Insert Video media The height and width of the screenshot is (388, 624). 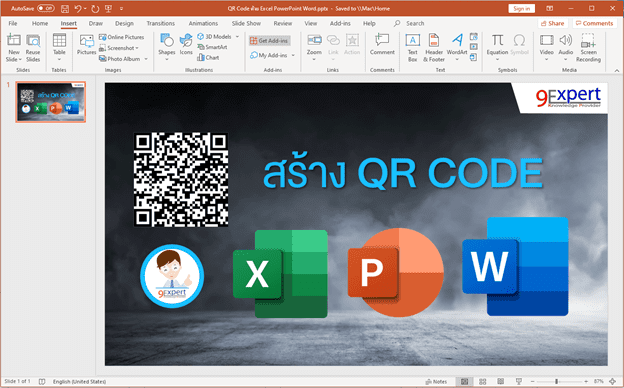point(546,47)
